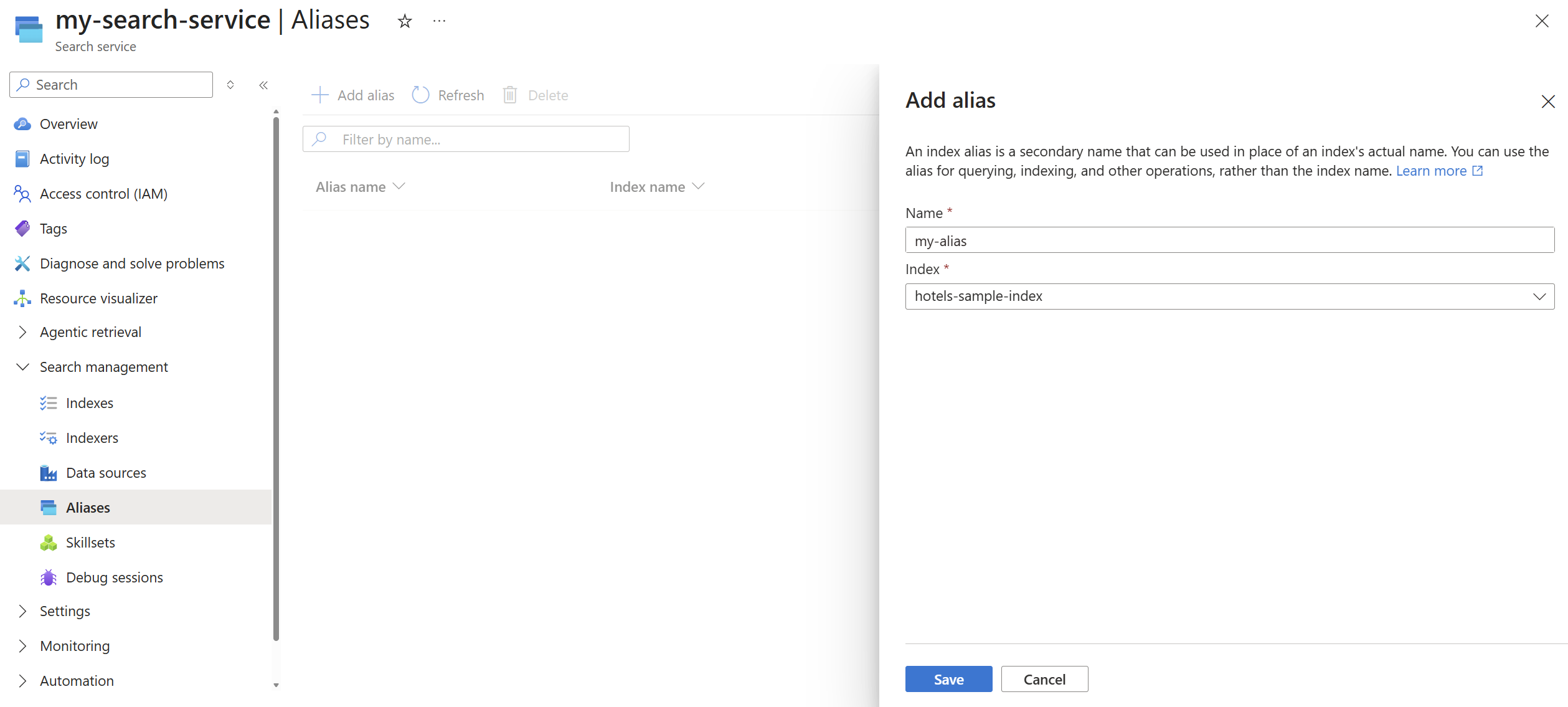Screen dimensions: 1568x707
Task: Open the Index dropdown showing hotels-sample-index
Action: 1229,297
